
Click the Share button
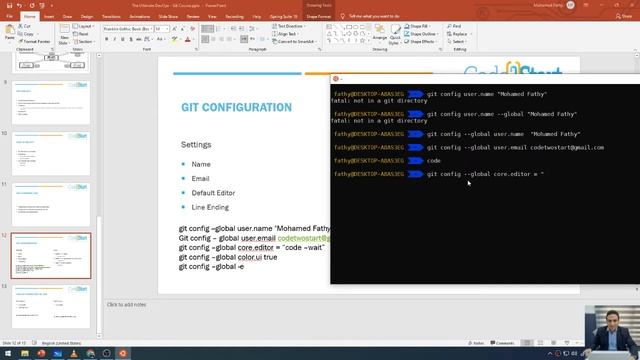(624, 16)
